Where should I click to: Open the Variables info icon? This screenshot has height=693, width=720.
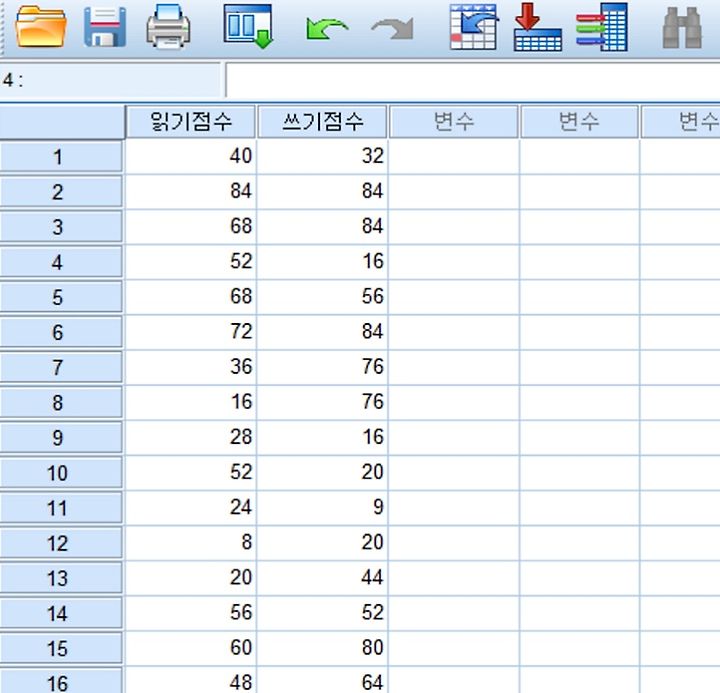(602, 27)
